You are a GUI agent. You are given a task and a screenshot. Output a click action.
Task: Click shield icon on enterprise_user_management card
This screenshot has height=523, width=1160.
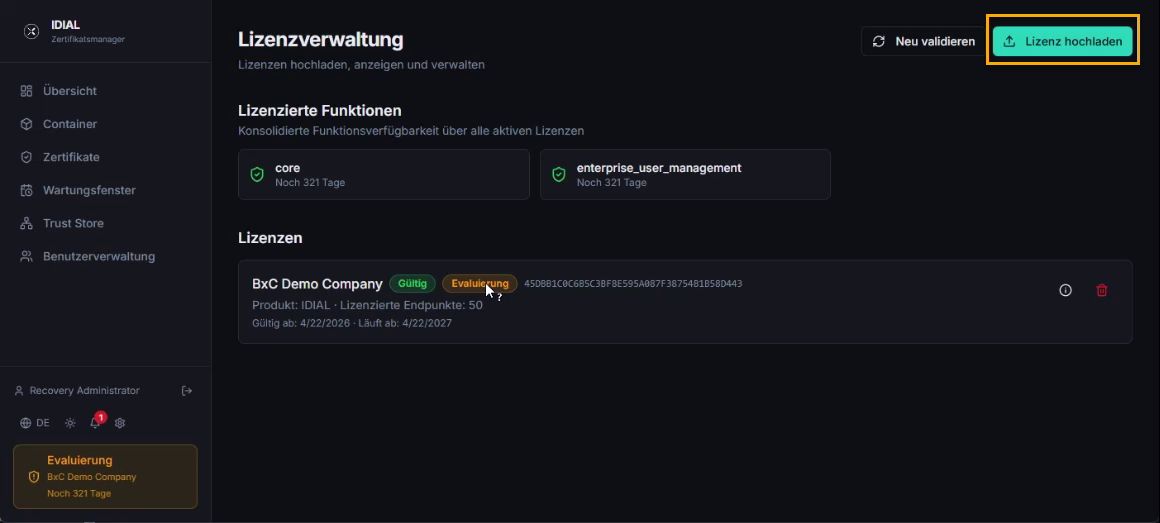point(559,175)
